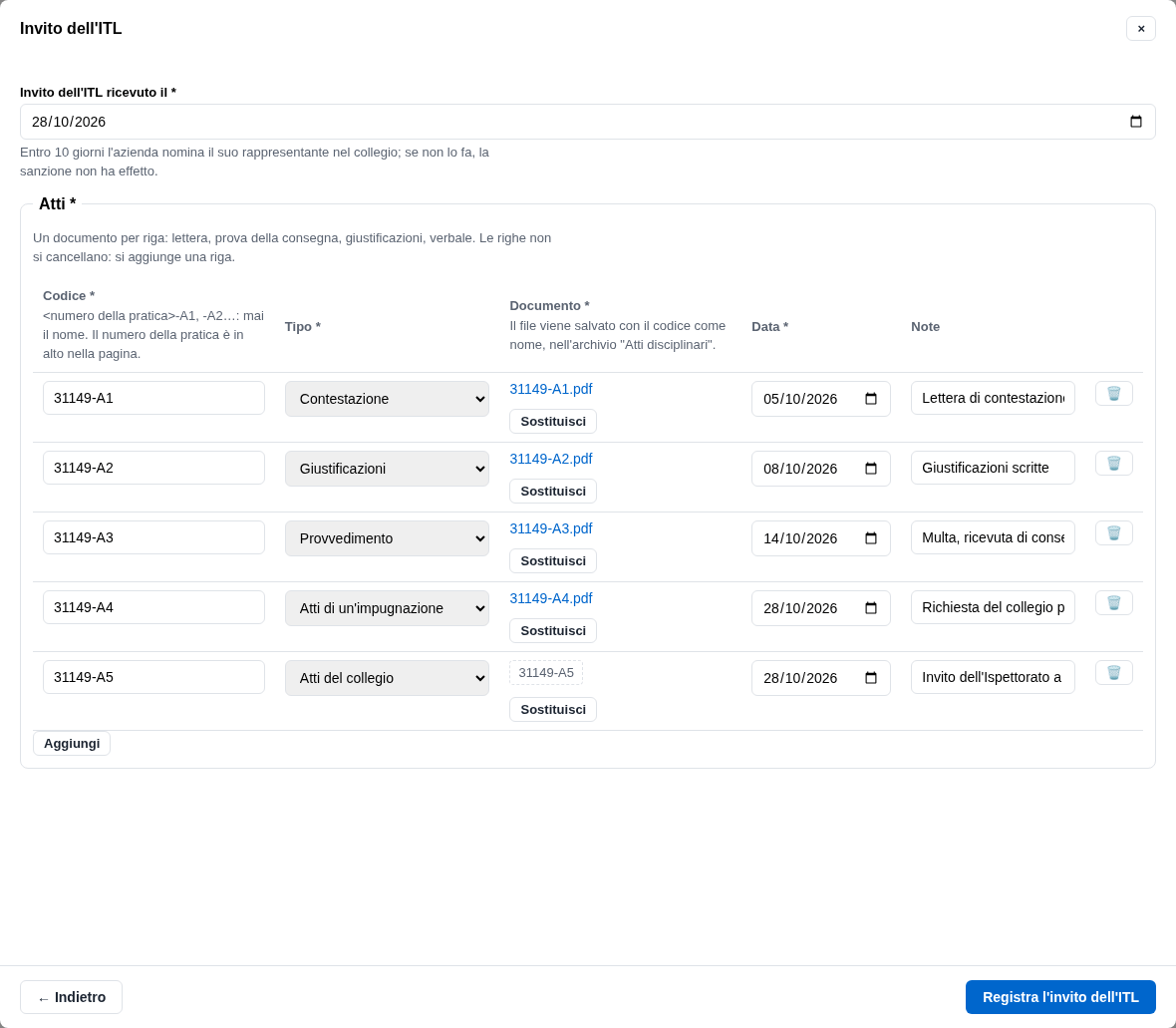
Task: Open calendar picker for ITL received date
Action: click(x=1135, y=122)
